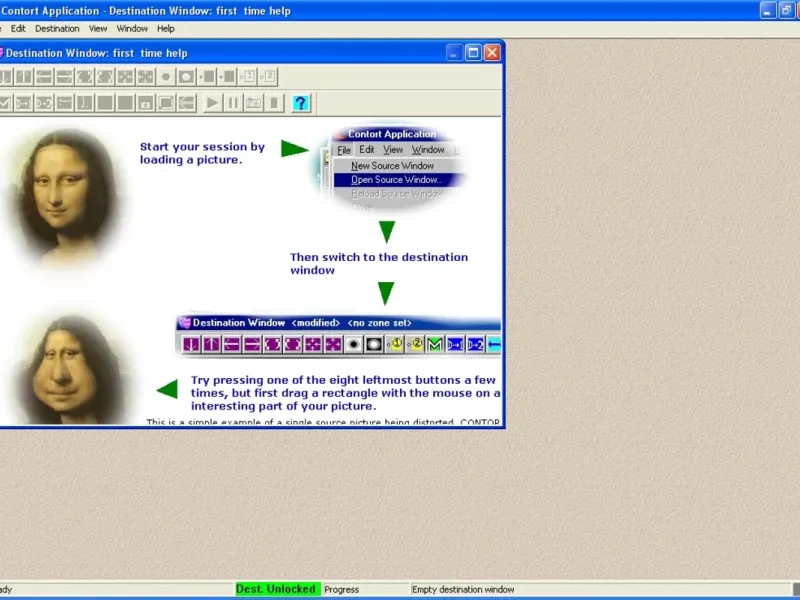The height and width of the screenshot is (600, 800).
Task: Click the greyed-out left arrow distortion button
Action: 44,77
